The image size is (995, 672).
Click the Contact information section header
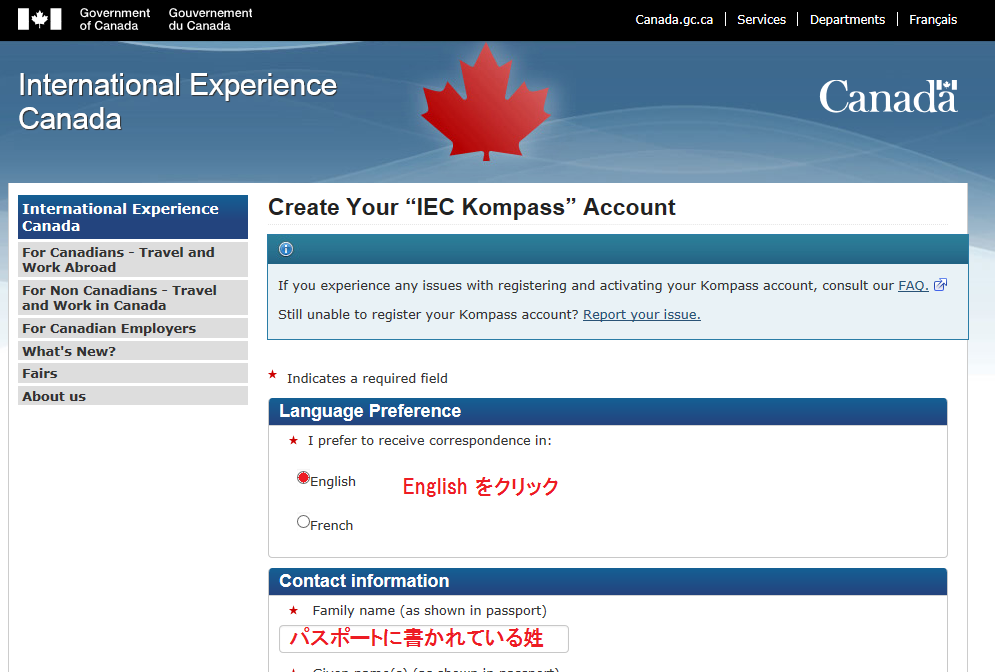[608, 581]
